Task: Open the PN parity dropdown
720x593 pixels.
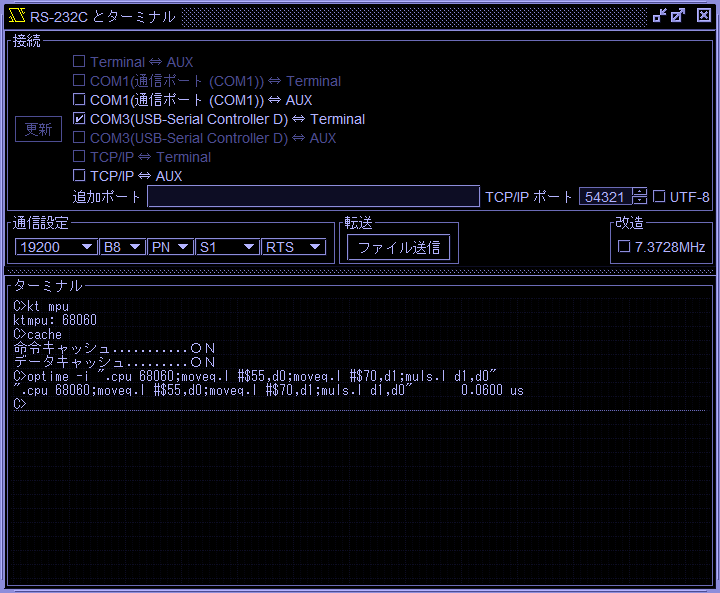Action: 170,247
